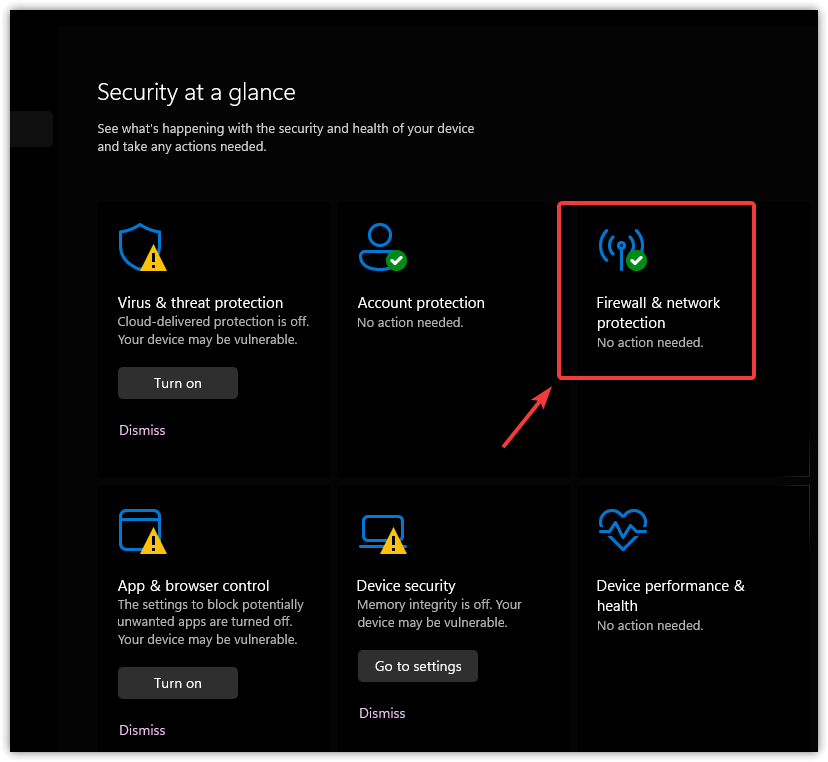Open the Device security heading
828x762 pixels.
pos(406,586)
